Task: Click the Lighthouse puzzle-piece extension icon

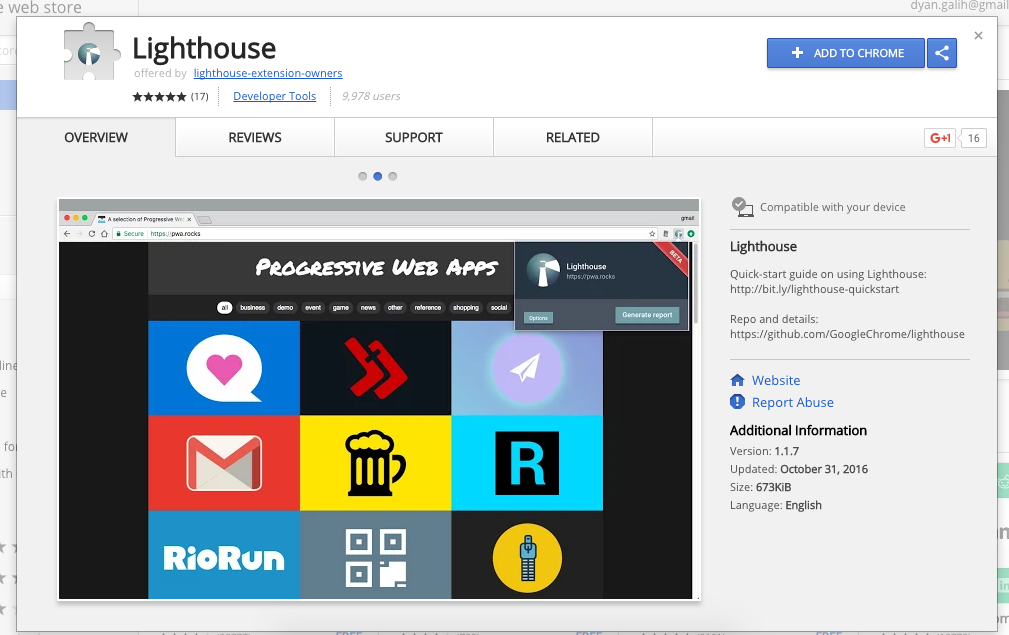Action: [x=91, y=52]
